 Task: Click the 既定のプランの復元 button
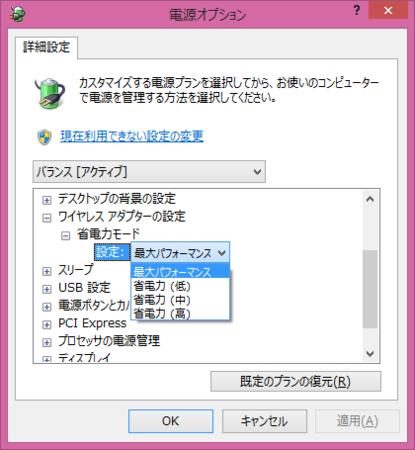click(x=295, y=382)
